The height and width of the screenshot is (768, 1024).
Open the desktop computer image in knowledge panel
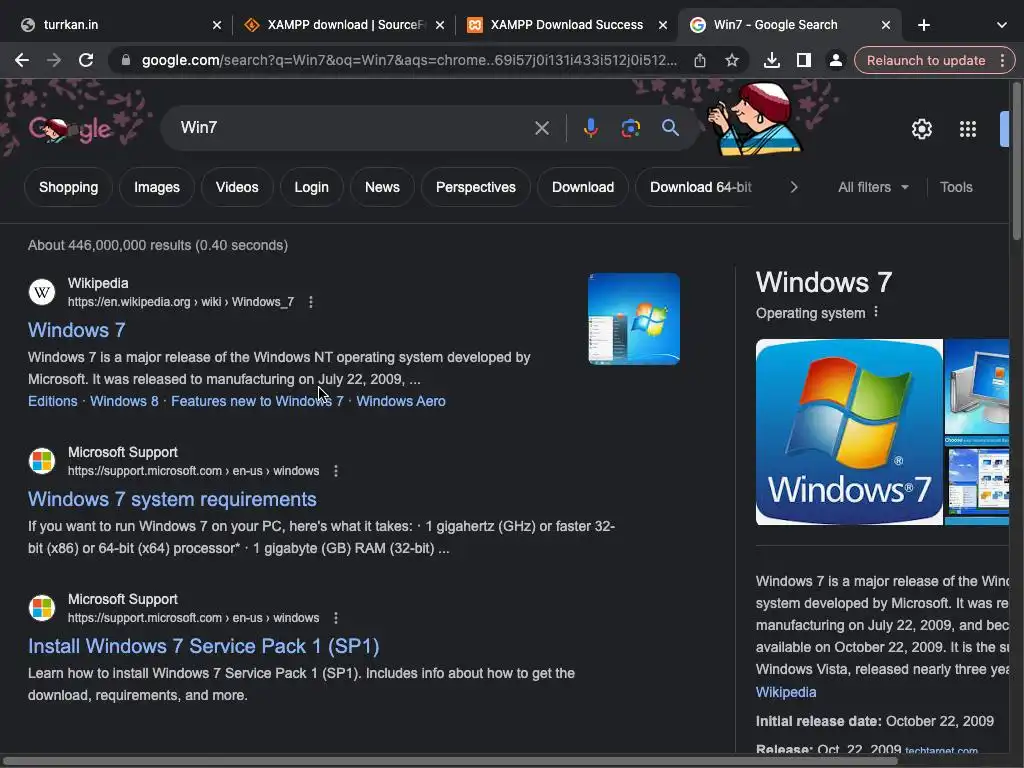coord(977,386)
